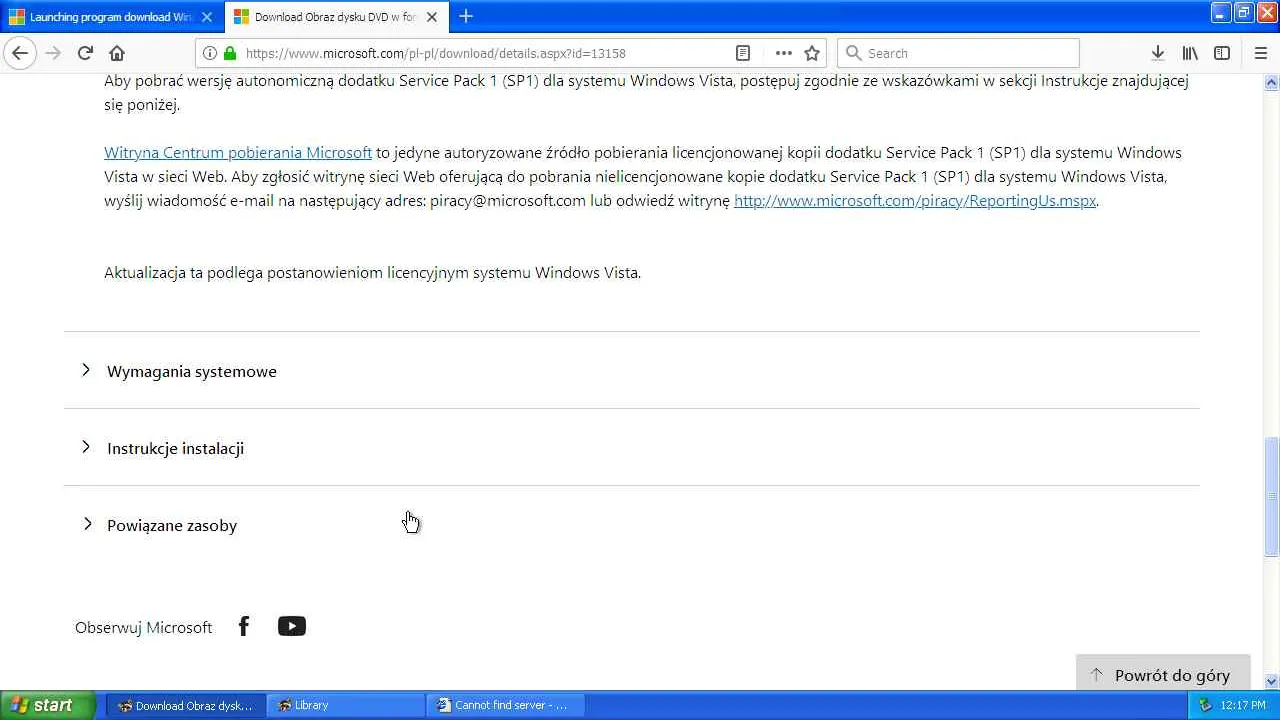
Task: Expand the Instrukcje instalacji section
Action: pyautogui.click(x=631, y=448)
